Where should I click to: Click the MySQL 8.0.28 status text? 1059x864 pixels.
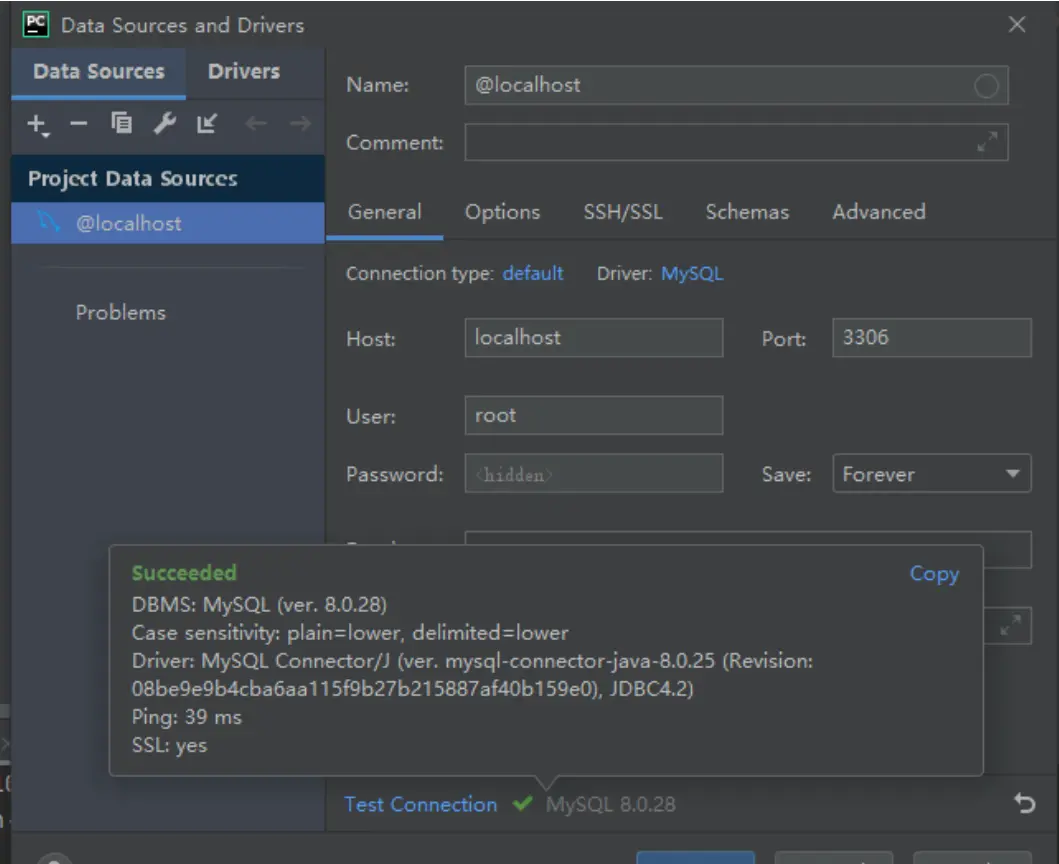click(x=611, y=805)
